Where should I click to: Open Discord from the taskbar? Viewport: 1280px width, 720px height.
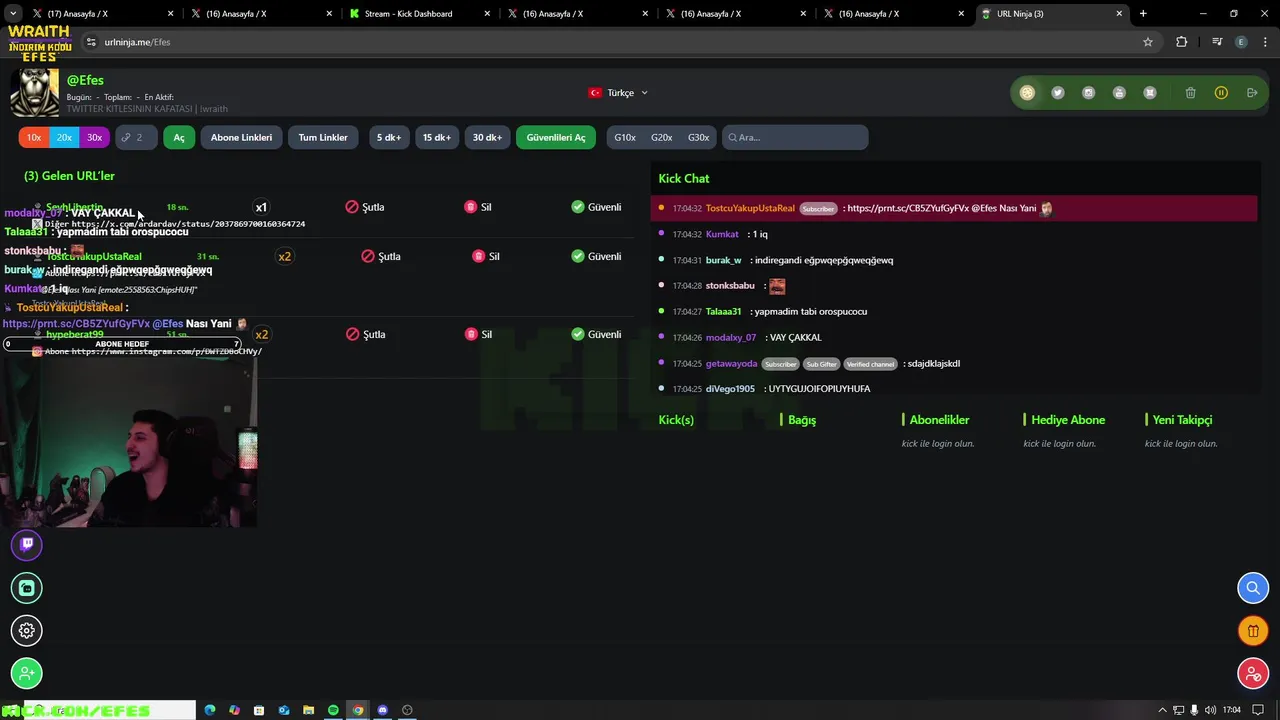click(382, 710)
